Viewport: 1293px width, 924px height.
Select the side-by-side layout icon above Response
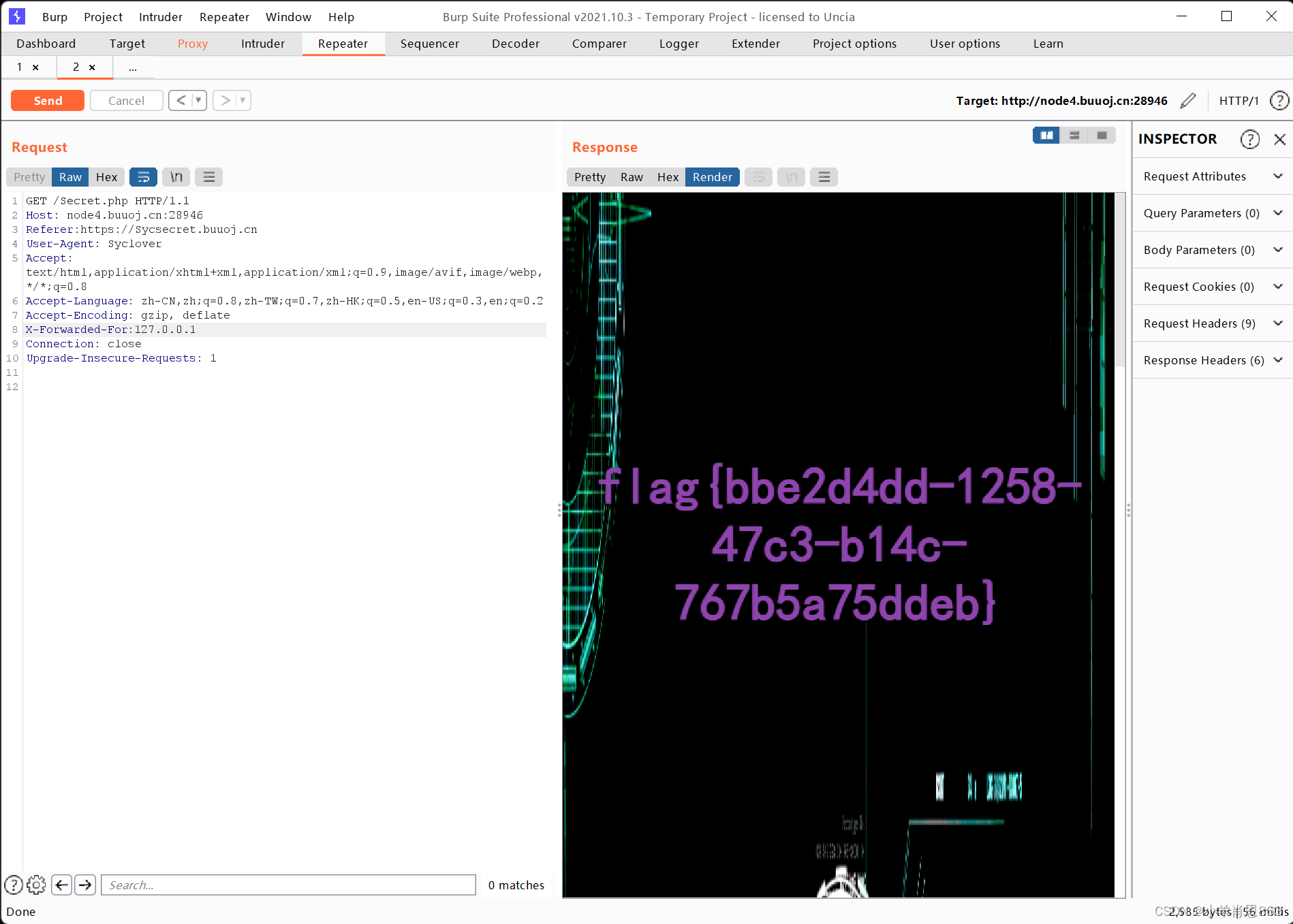pos(1046,135)
